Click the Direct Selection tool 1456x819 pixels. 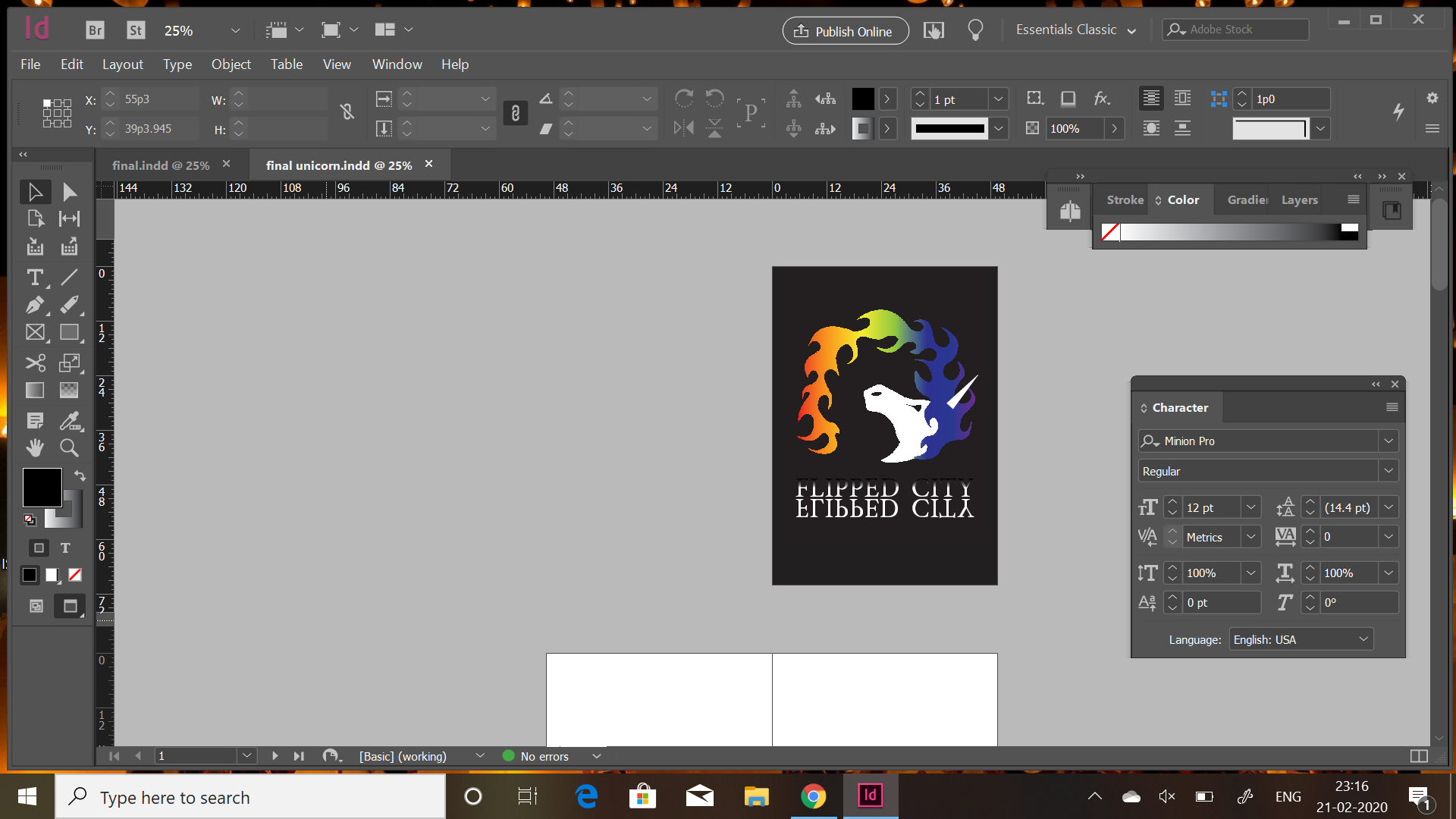coord(69,192)
